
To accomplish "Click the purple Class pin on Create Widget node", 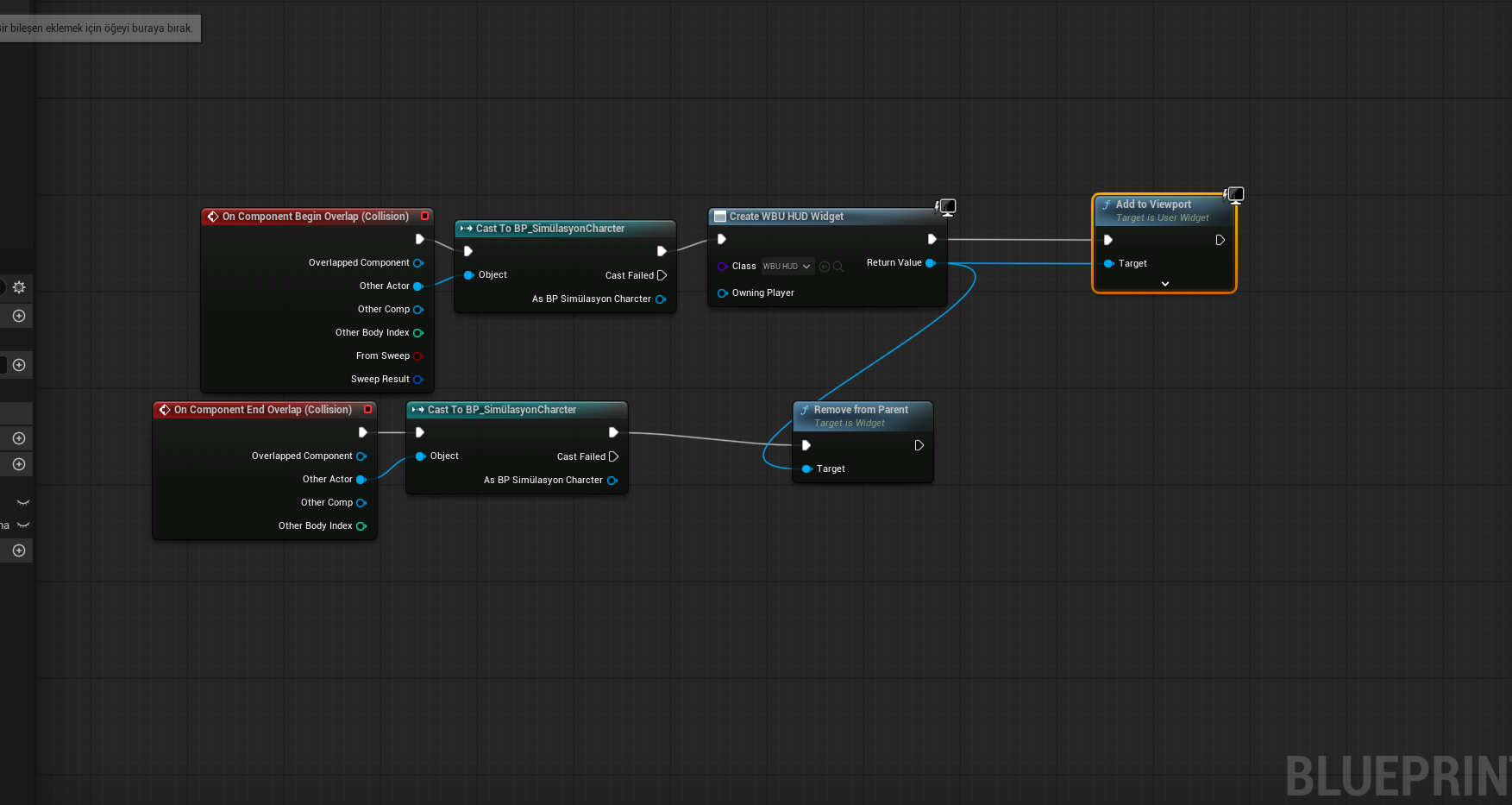I will (723, 267).
